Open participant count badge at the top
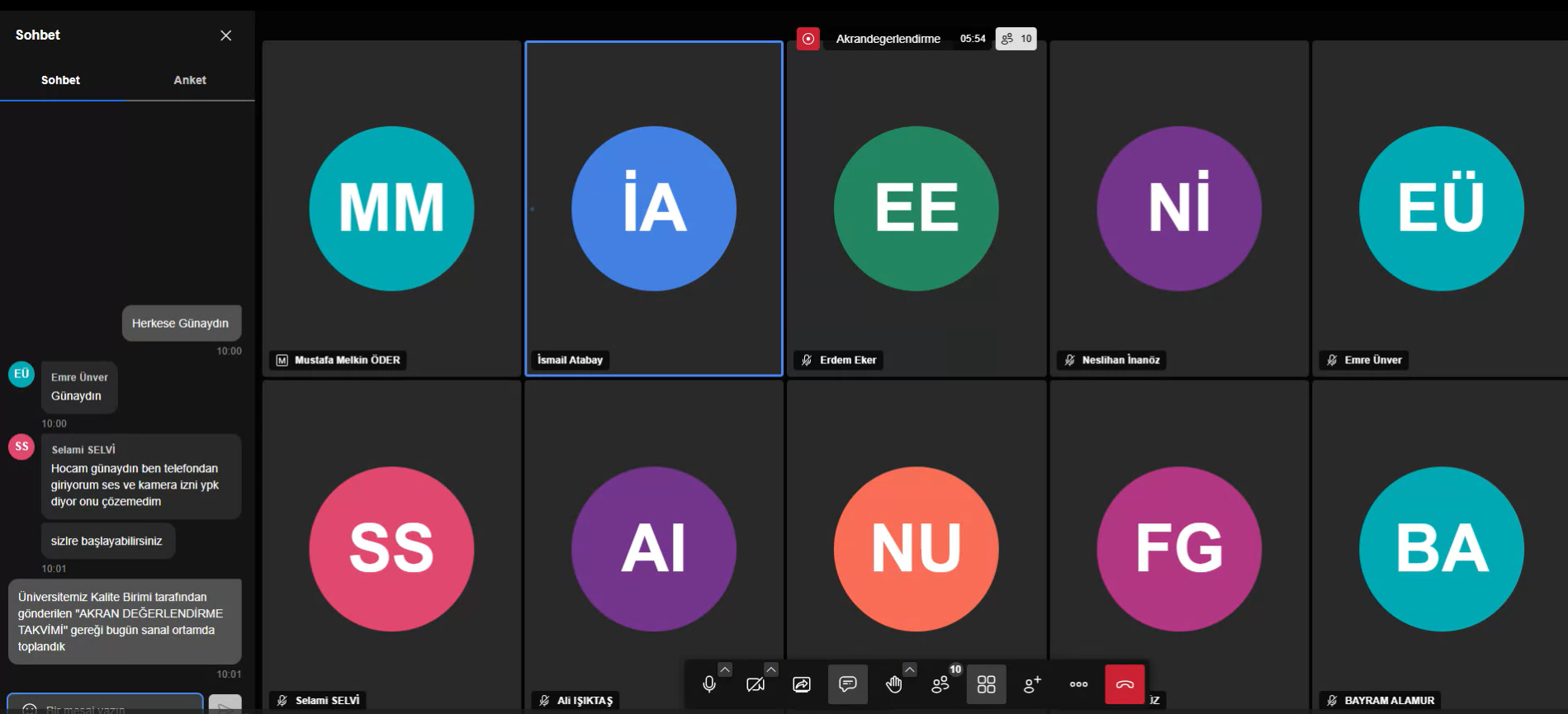 [1016, 39]
